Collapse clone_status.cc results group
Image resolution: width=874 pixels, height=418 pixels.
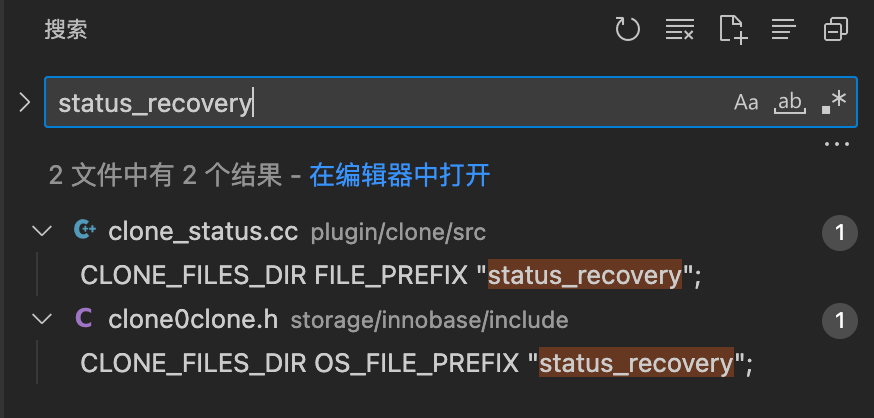tap(41, 232)
